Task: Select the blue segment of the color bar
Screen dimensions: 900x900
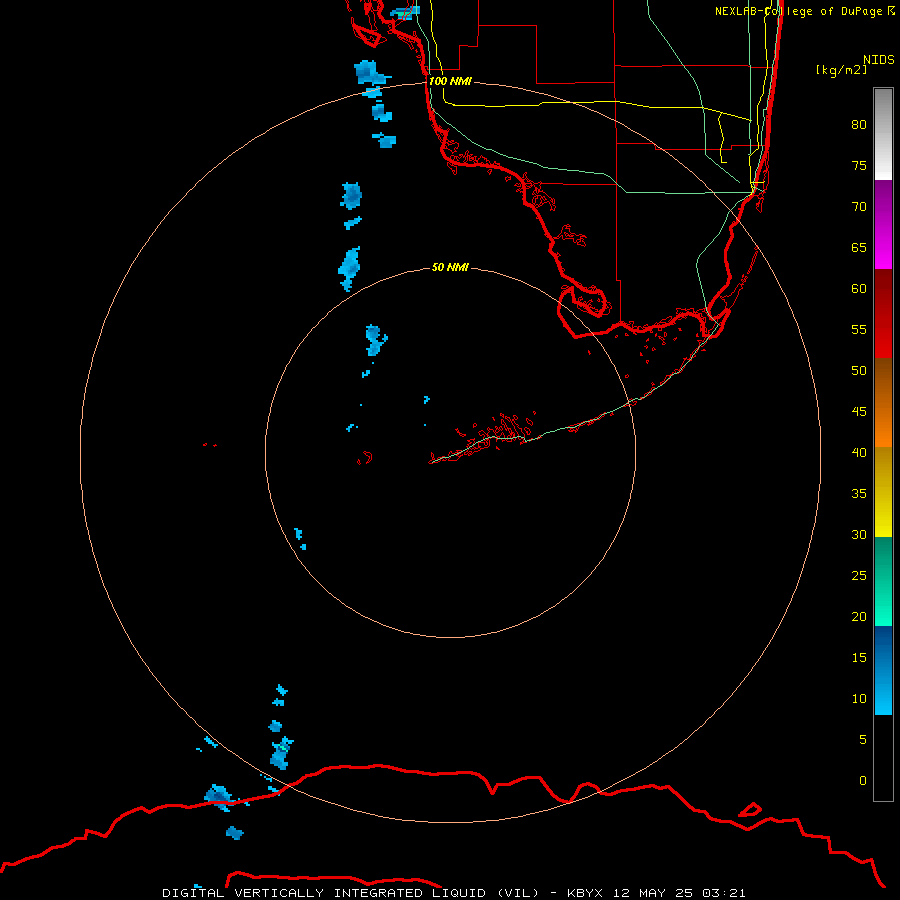Action: coord(883,670)
